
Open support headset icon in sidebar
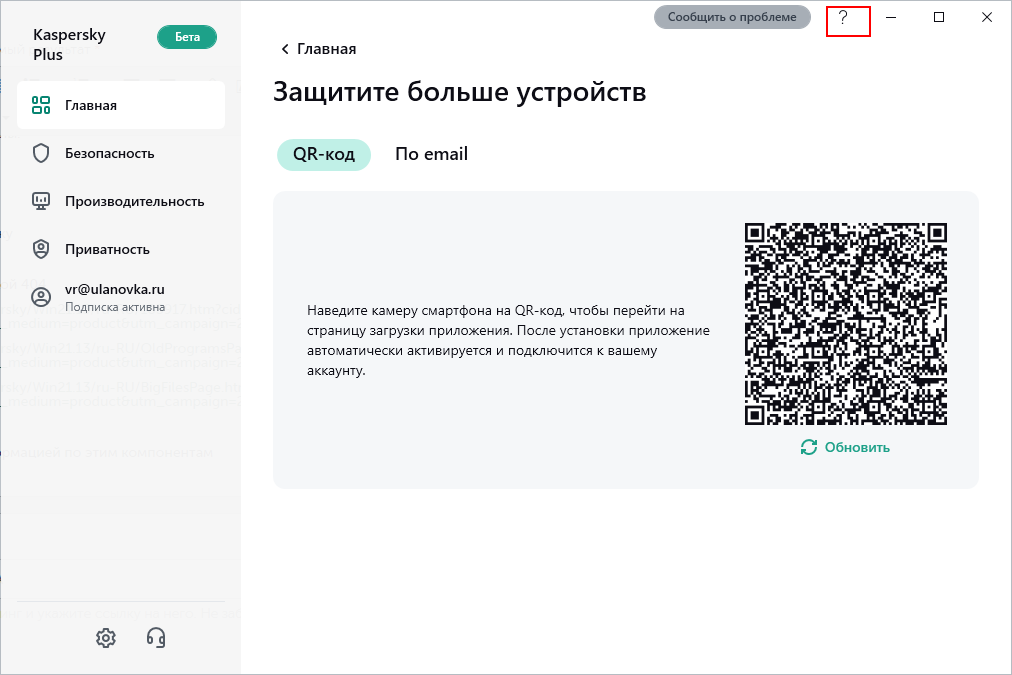(156, 638)
